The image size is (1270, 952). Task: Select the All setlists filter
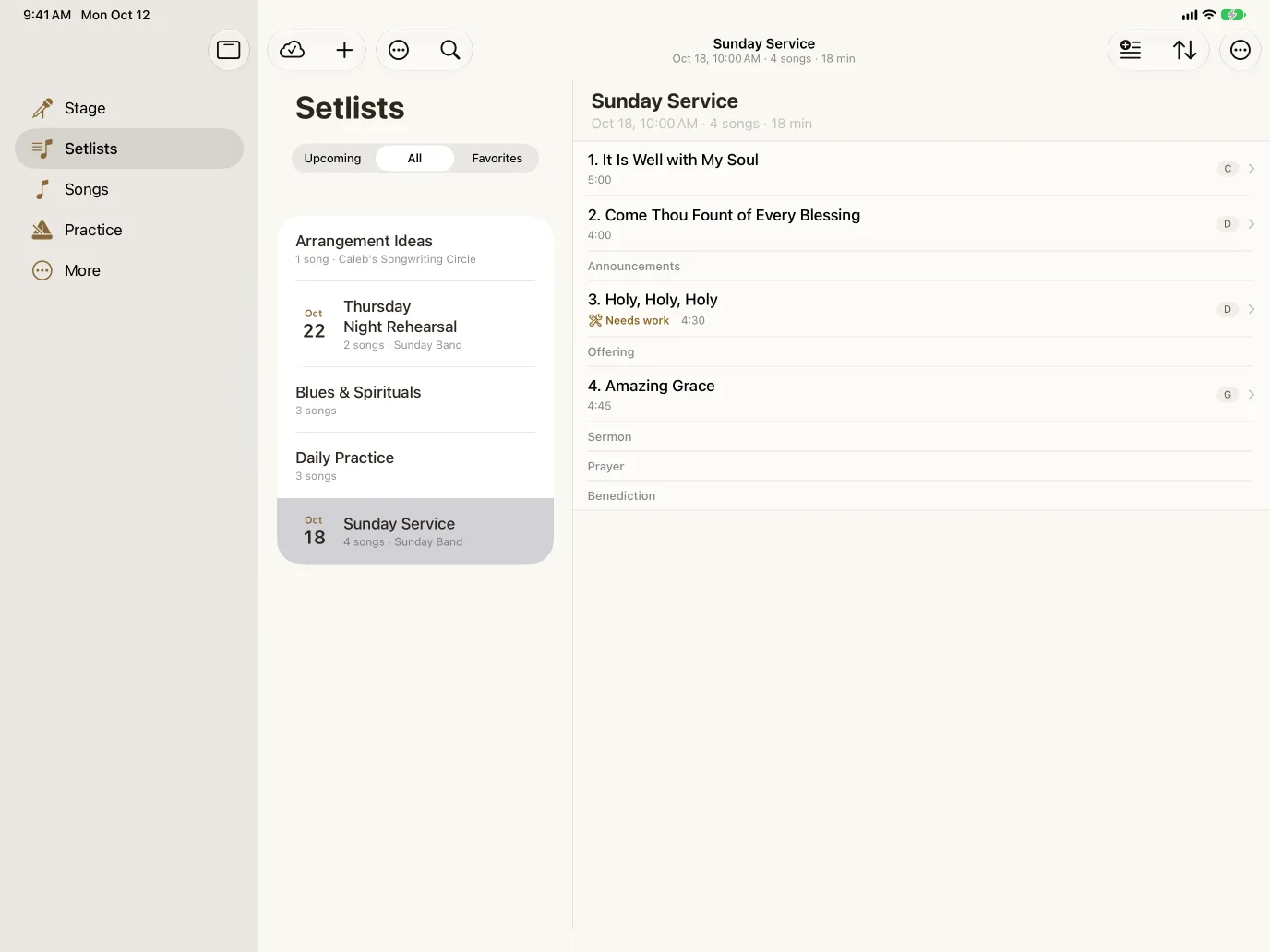[x=415, y=159]
